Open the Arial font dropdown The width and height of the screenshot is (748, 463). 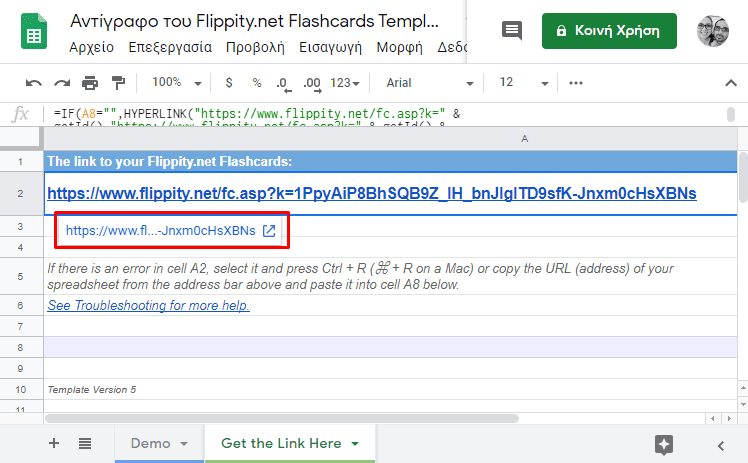tap(429, 83)
